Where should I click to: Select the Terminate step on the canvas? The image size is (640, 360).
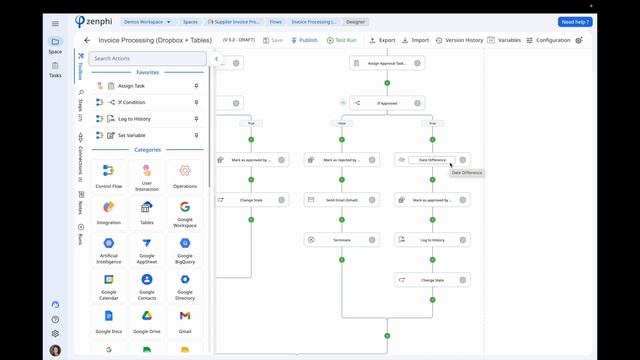click(342, 240)
